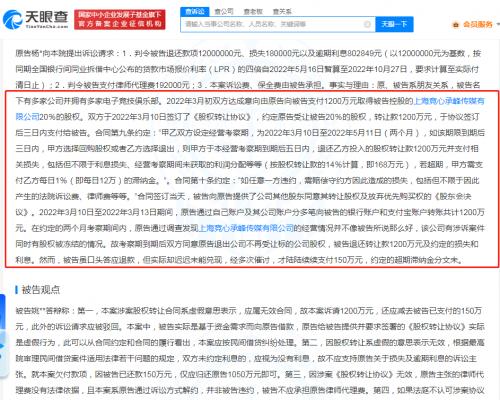
Task: Clear the search box with the circular X icon
Action: (367, 24)
